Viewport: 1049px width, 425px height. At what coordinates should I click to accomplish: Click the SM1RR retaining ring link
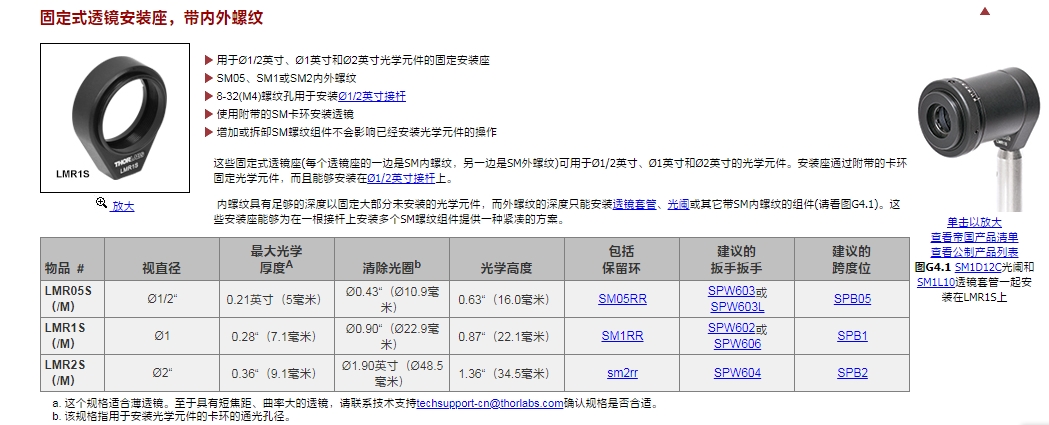pyautogui.click(x=622, y=336)
